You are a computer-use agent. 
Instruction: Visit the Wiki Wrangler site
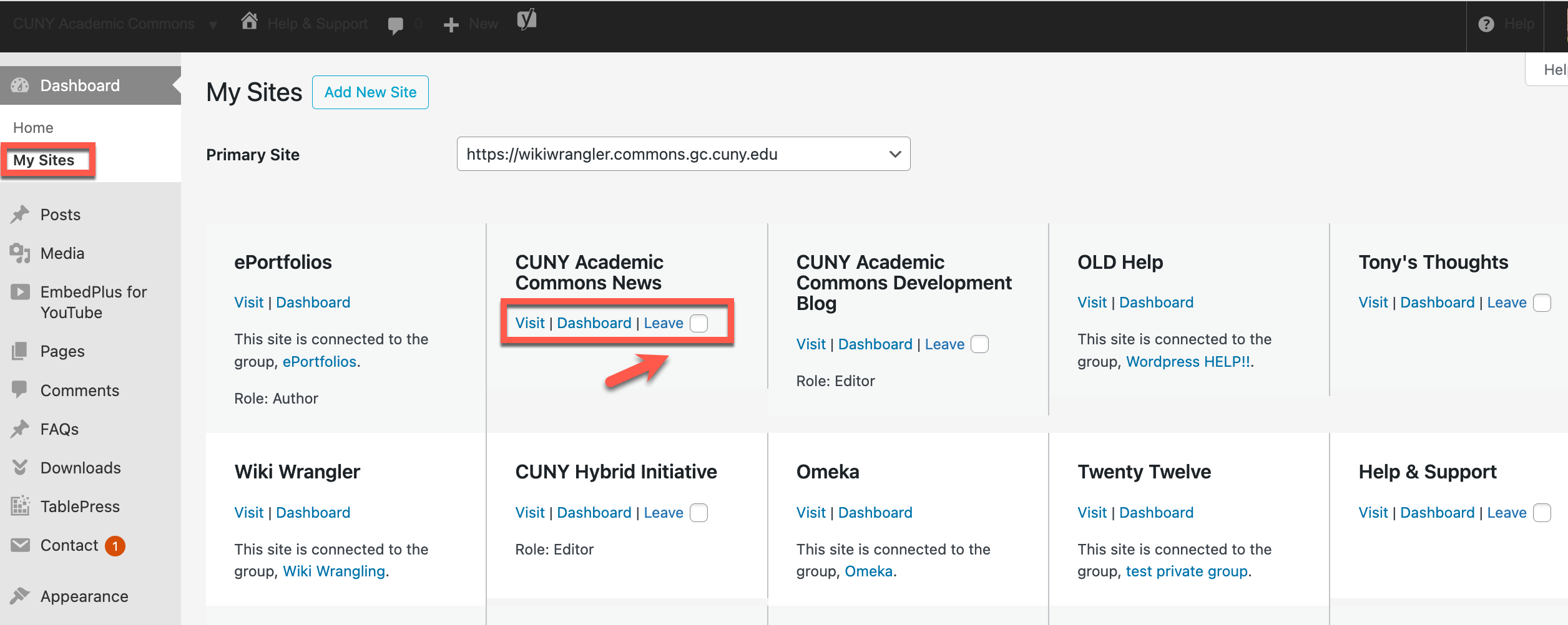click(248, 513)
